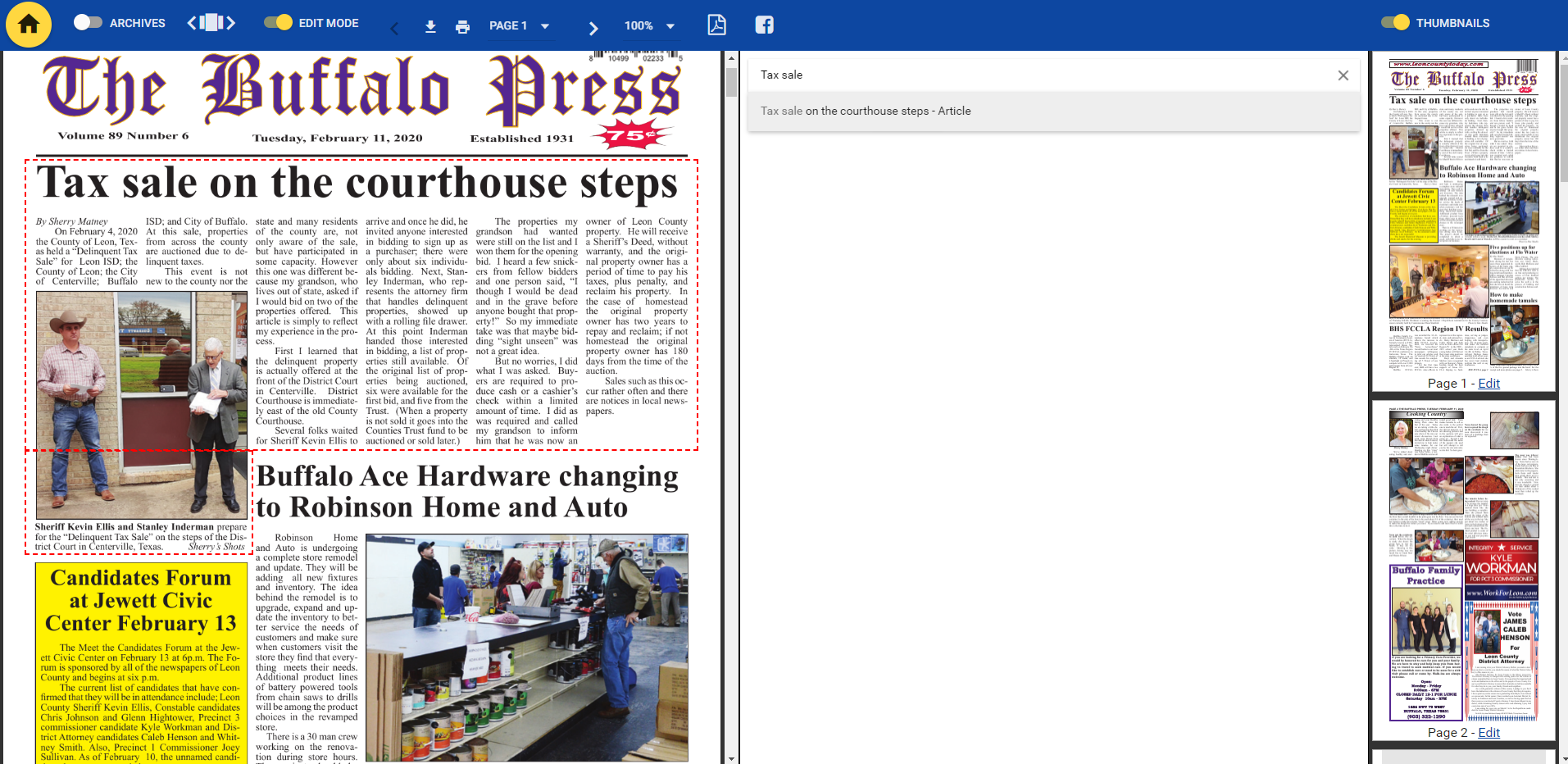Toggle the Thumbnails switch
This screenshot has width=1568, height=764.
point(1395,23)
